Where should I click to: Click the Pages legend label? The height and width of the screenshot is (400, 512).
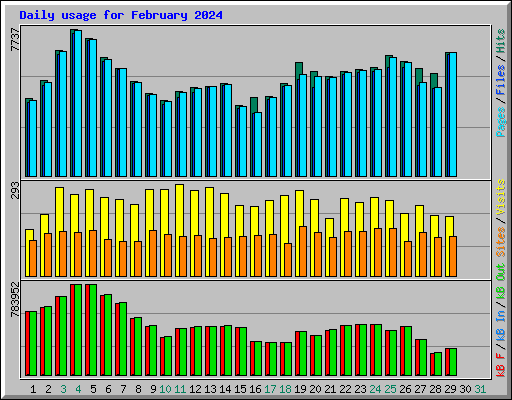pos(500,122)
